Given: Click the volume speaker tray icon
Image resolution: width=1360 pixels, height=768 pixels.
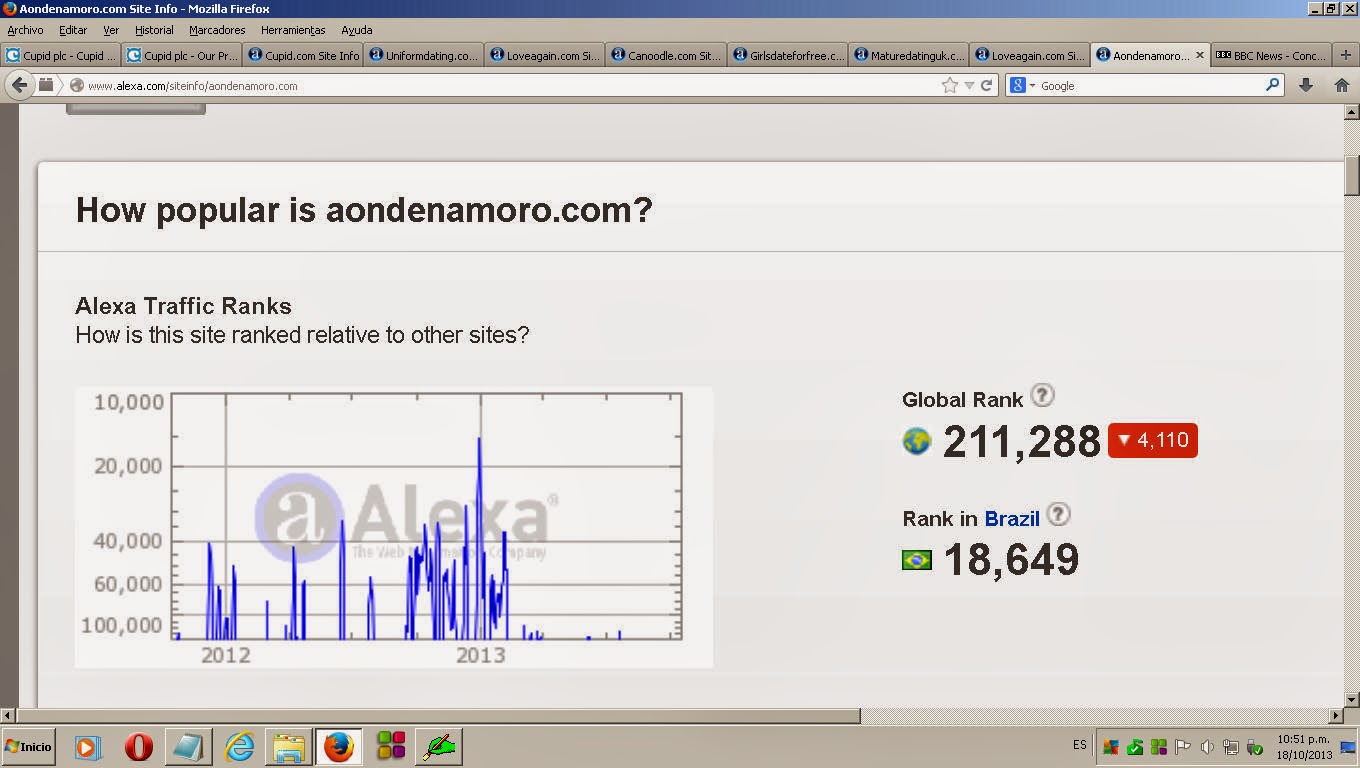Looking at the screenshot, I should (x=1207, y=747).
